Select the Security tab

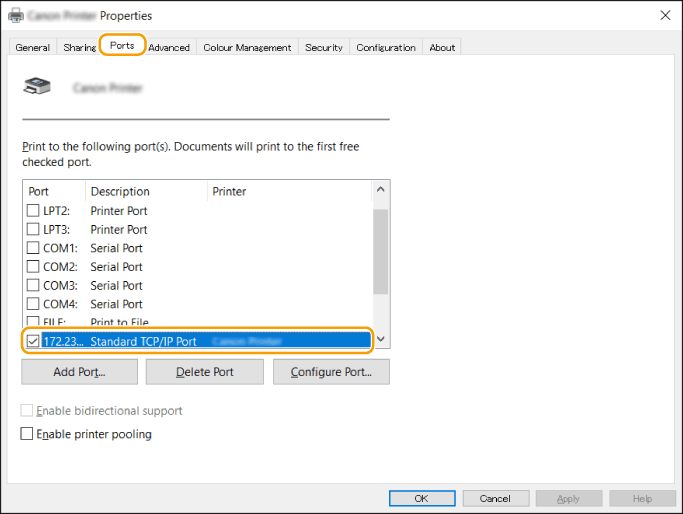pyautogui.click(x=324, y=47)
